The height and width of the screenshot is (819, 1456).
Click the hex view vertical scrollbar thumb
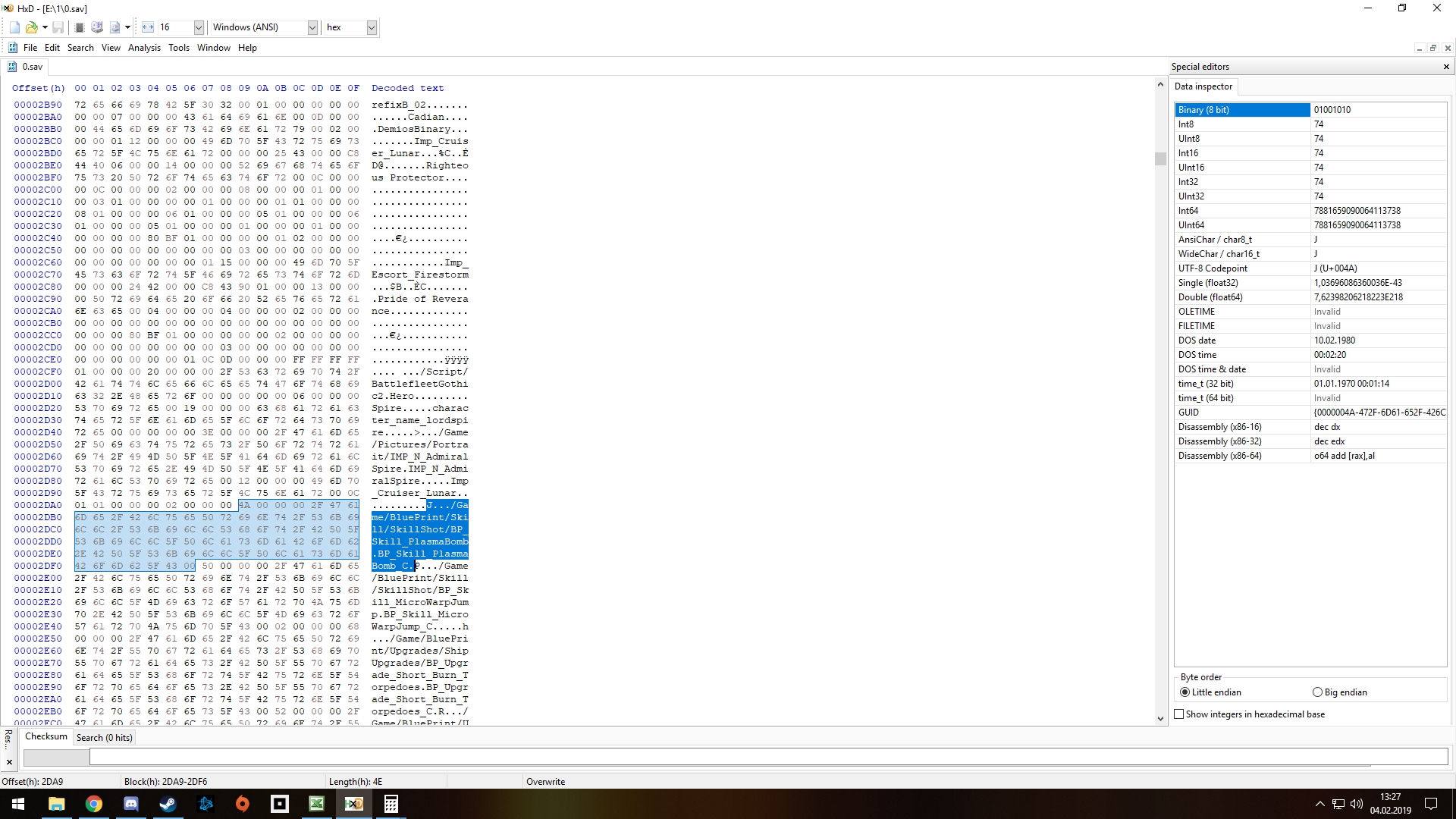pos(1159,158)
